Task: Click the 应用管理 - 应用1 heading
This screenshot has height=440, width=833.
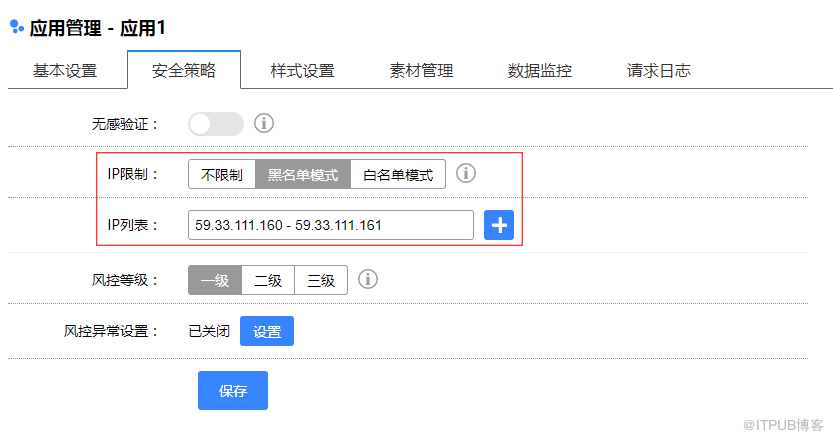Action: pos(97,28)
